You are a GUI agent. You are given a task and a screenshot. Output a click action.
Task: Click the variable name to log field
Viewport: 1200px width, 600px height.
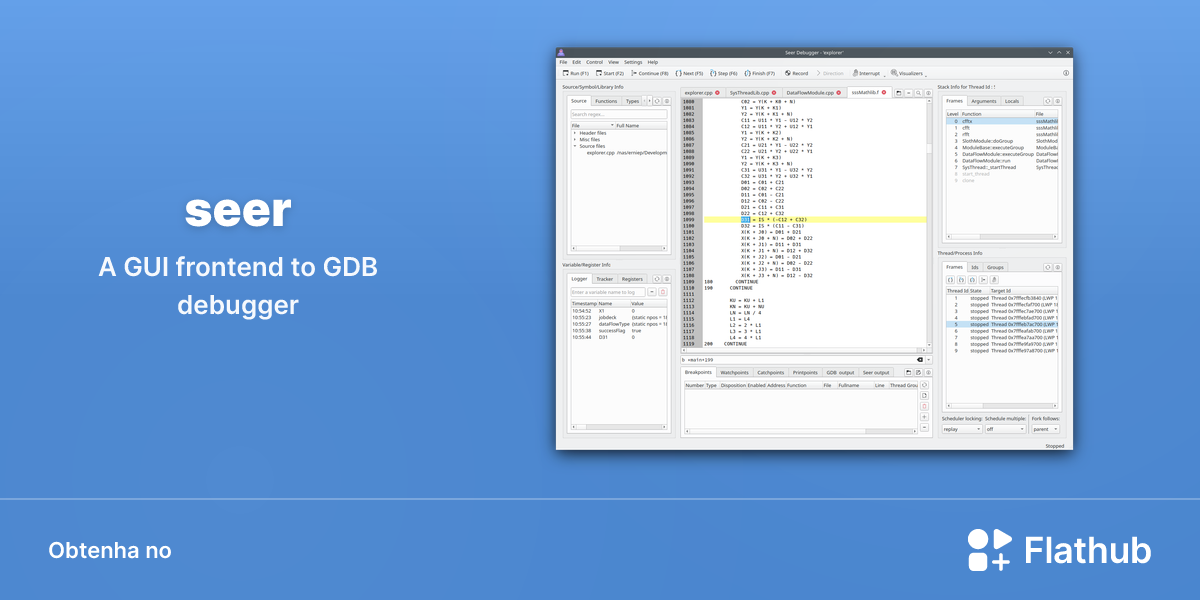click(x=608, y=292)
